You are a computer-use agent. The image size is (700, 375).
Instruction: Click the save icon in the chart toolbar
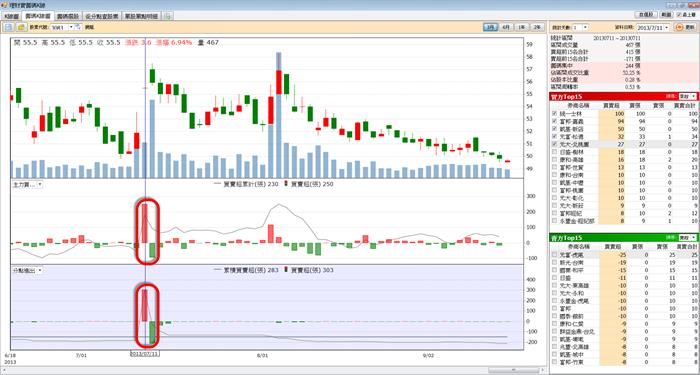[8, 27]
